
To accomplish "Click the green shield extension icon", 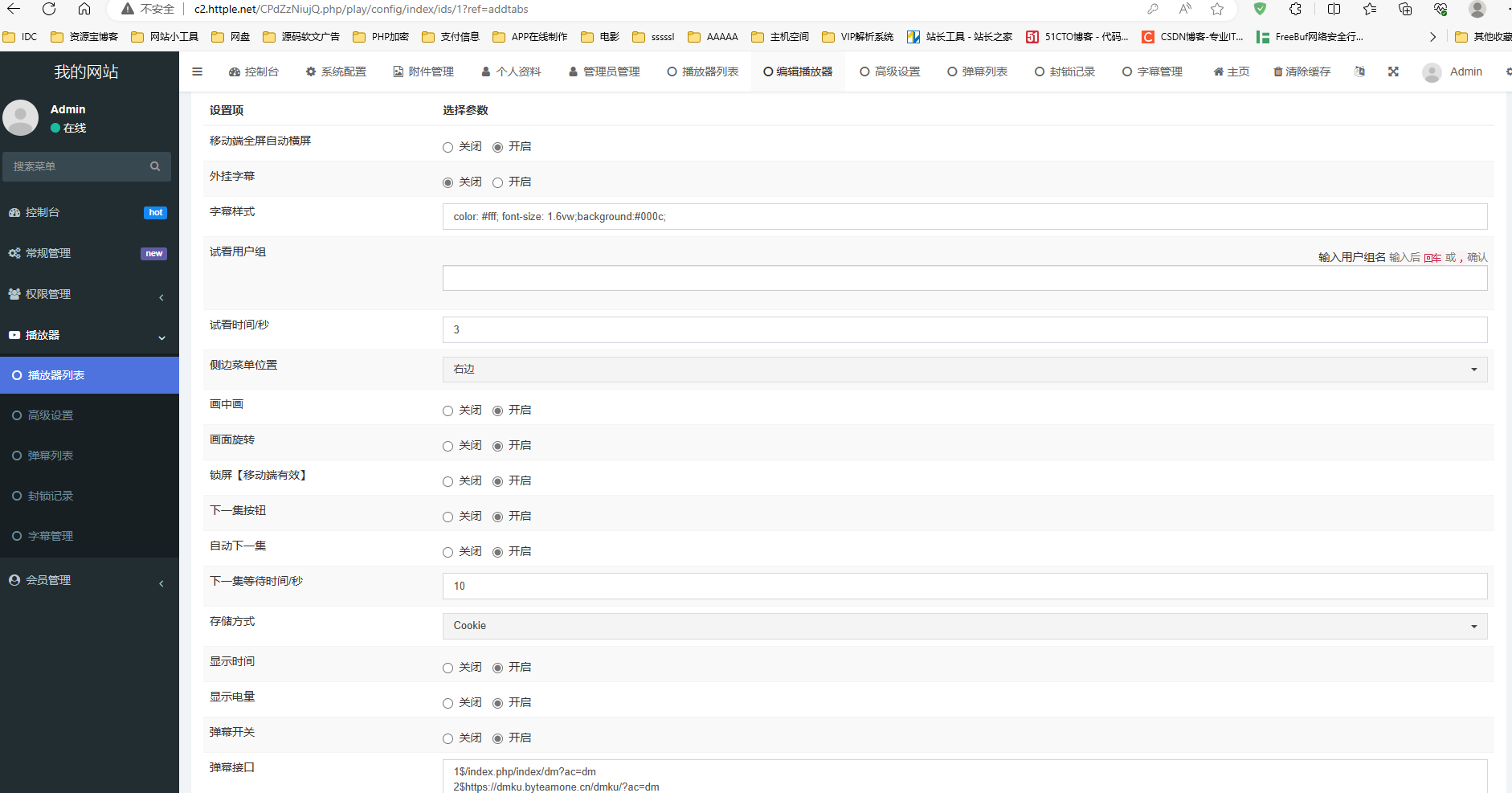I will click(x=1260, y=9).
